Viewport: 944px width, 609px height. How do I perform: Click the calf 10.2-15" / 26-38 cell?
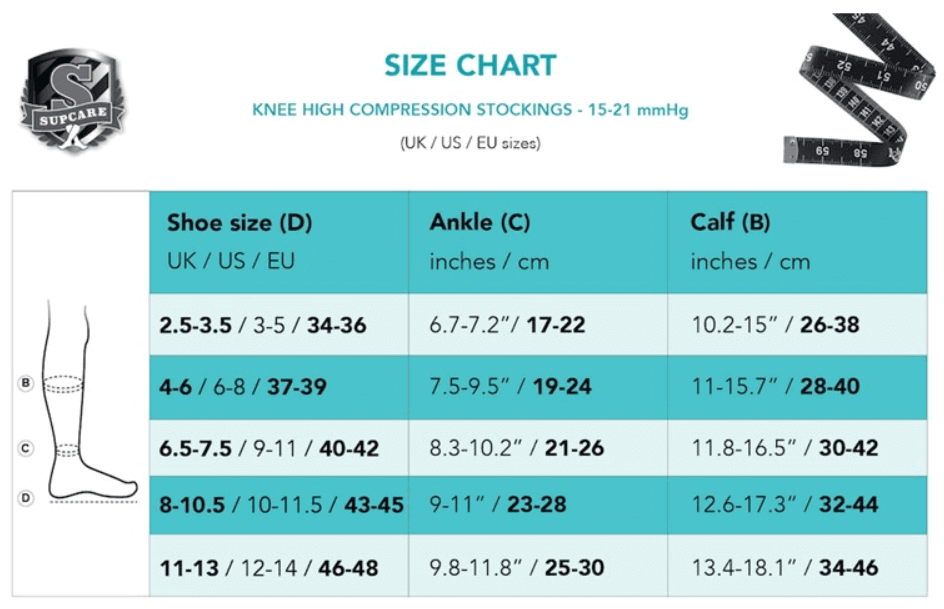click(797, 324)
